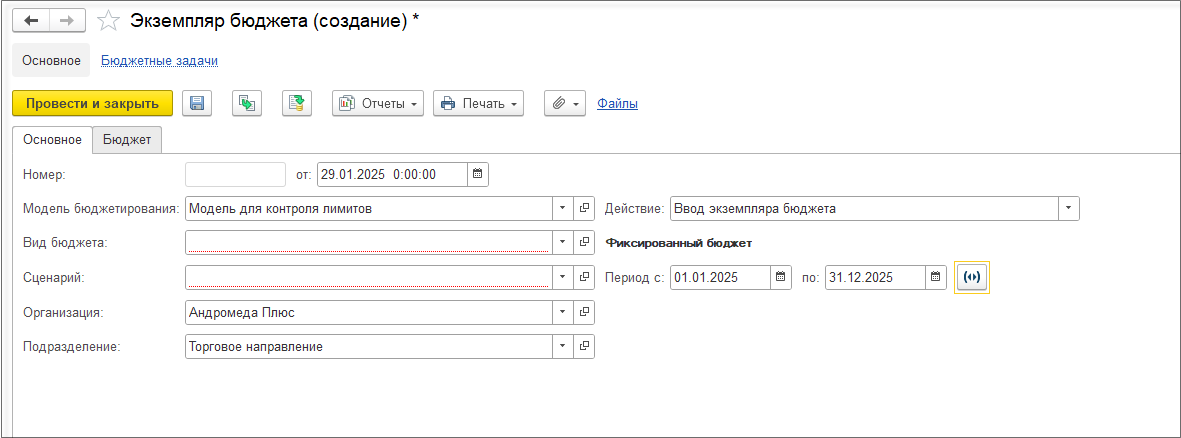This screenshot has height=438, width=1181.
Task: Expand the Сценарий dropdown list
Action: pos(562,277)
